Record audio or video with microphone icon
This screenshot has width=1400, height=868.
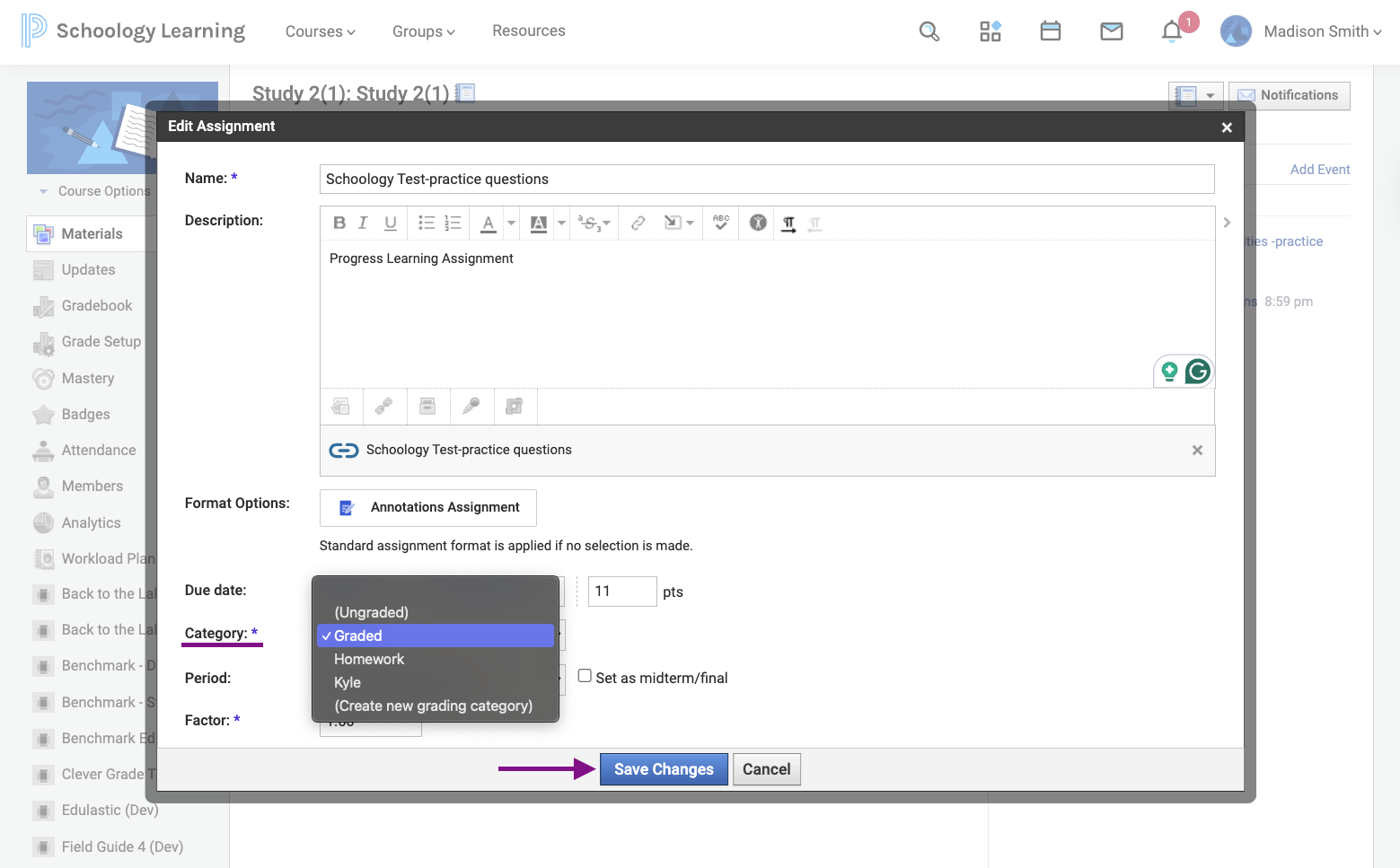click(x=471, y=407)
